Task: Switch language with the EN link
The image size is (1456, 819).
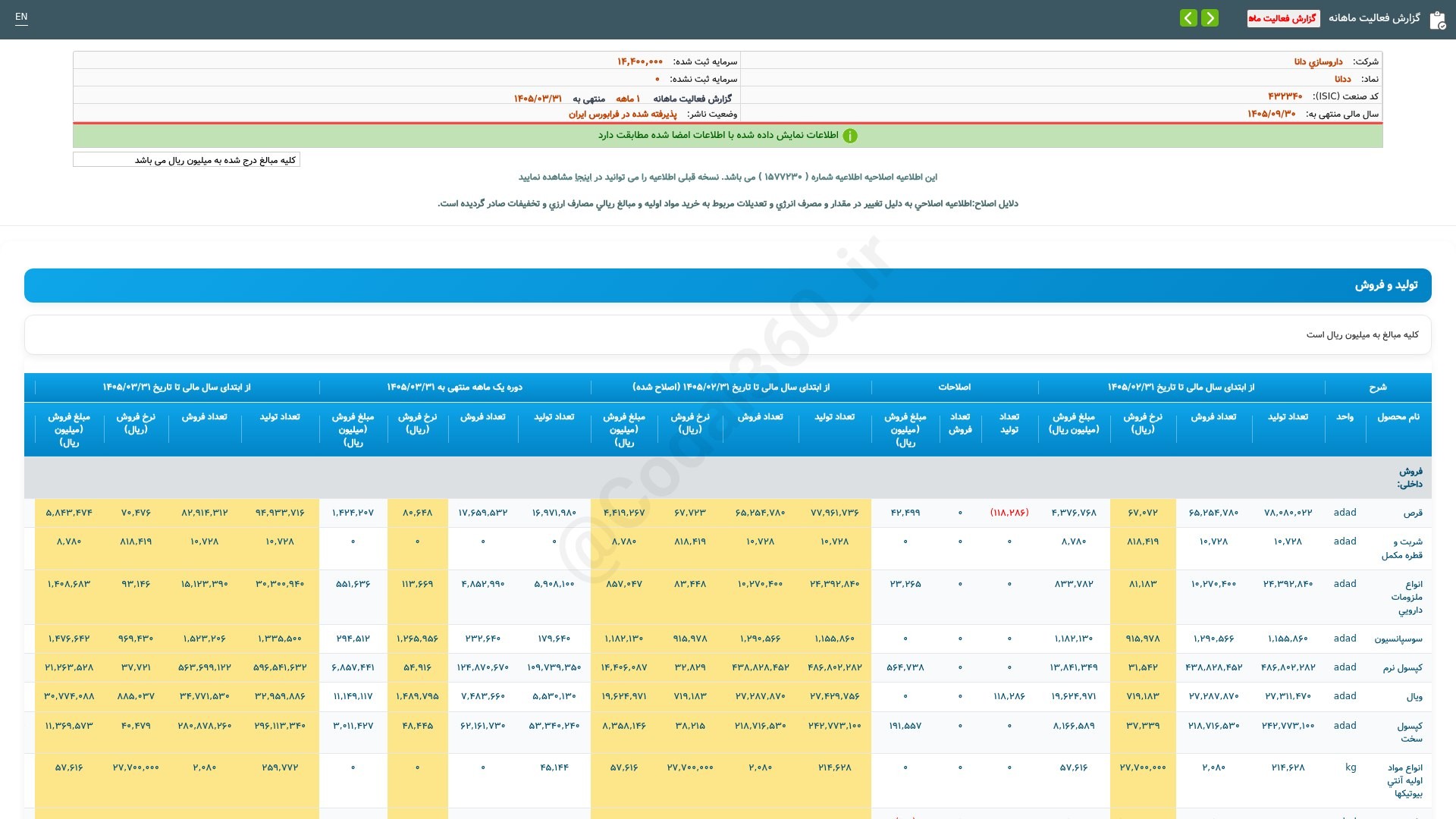Action: pyautogui.click(x=21, y=17)
